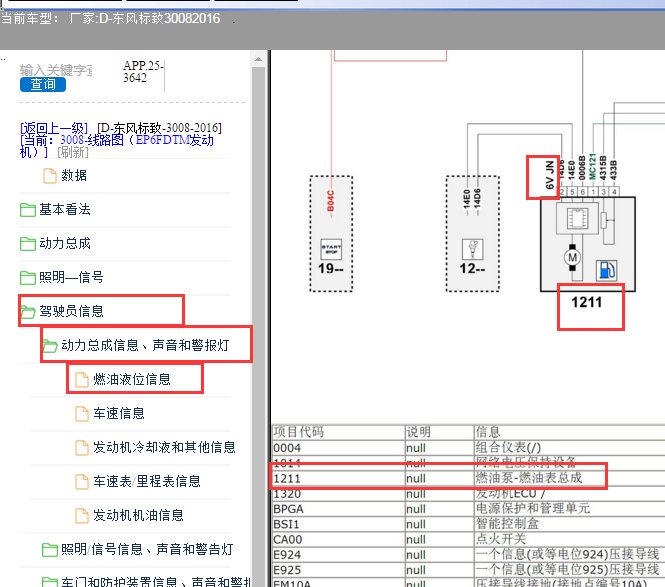
Task: Click the page icon beside 数据
Action: pos(50,176)
